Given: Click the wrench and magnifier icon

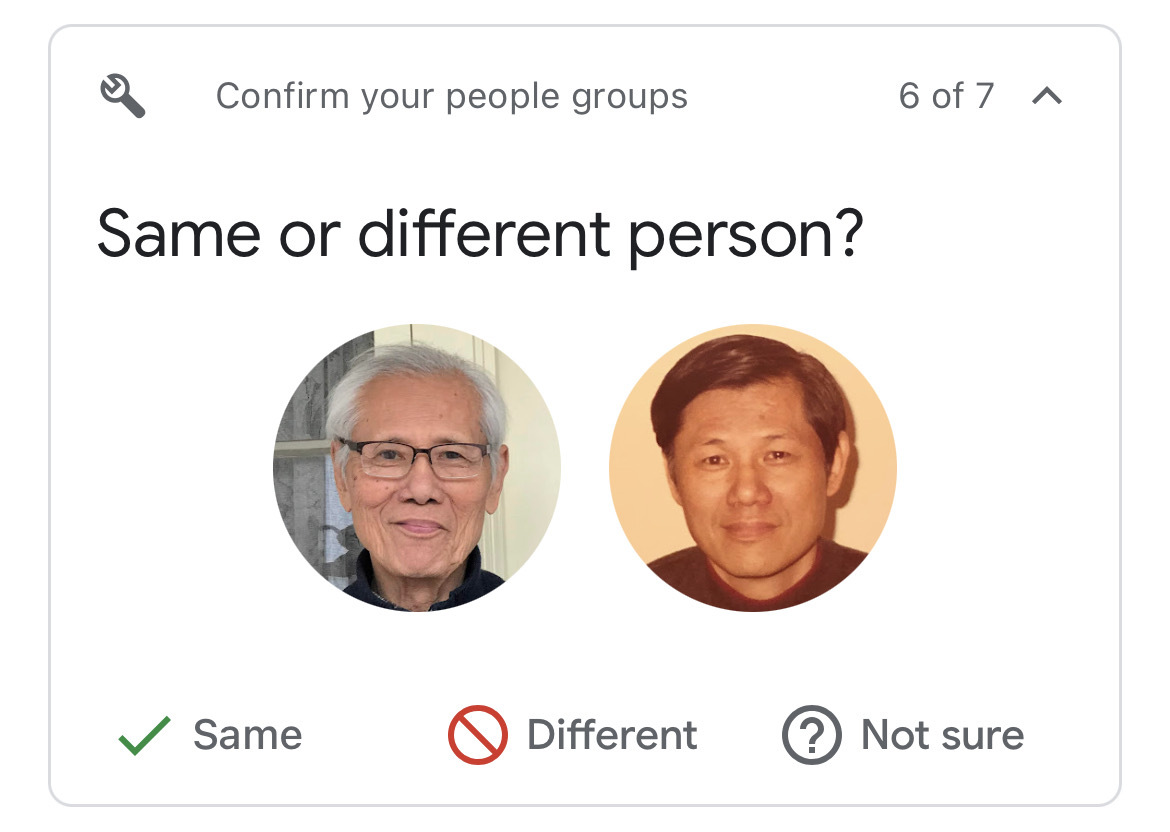Looking at the screenshot, I should 123,96.
